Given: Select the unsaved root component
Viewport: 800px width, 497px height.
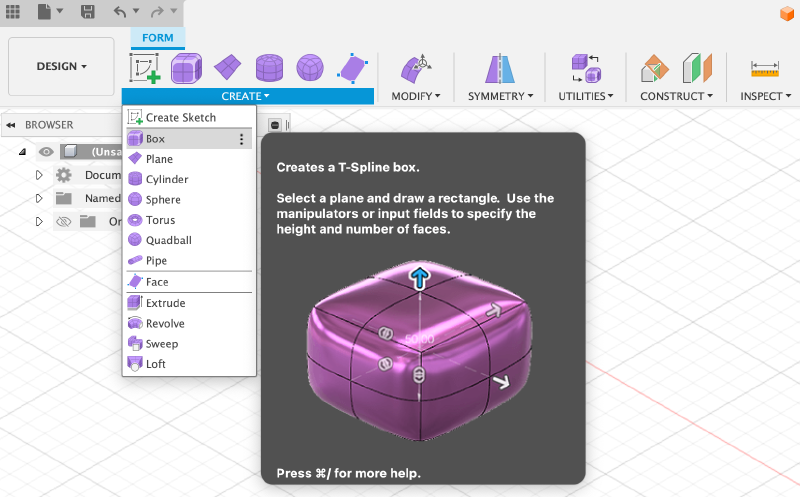Looking at the screenshot, I should (91, 152).
